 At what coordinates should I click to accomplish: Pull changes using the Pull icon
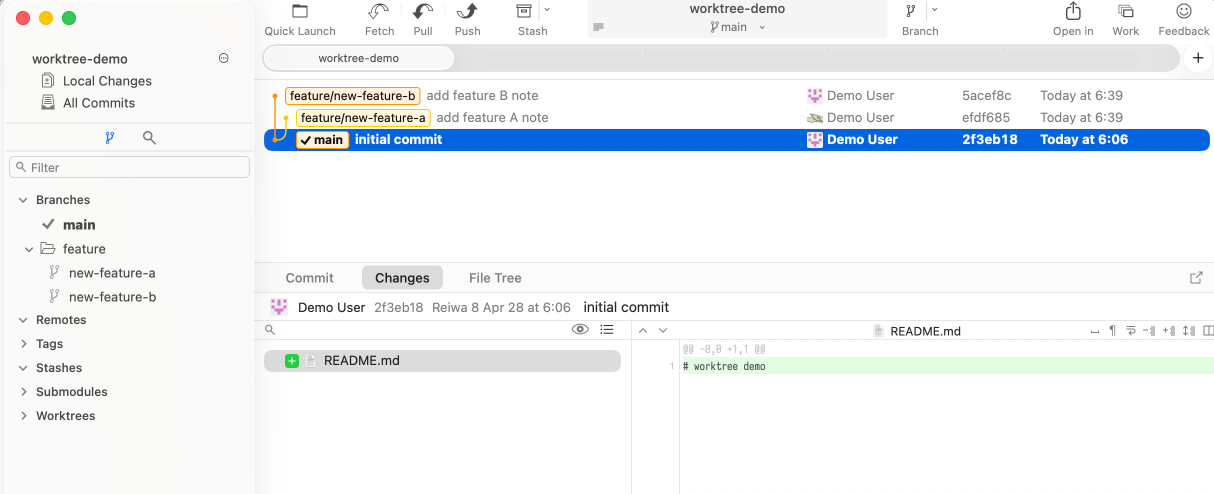(x=423, y=11)
